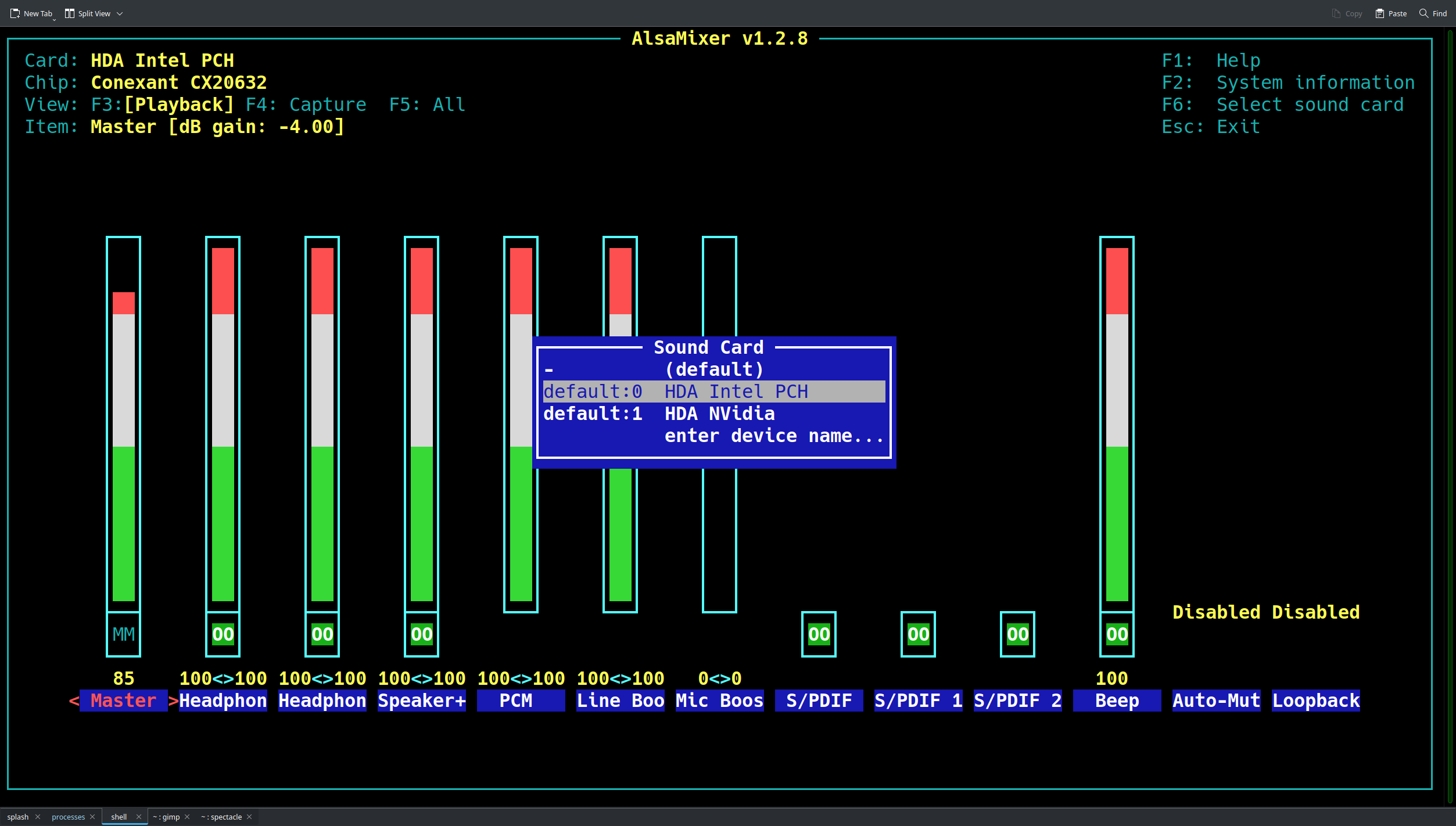This screenshot has height=826, width=1456.
Task: Toggle the S/PDIF 1 mute indicator
Action: click(x=919, y=634)
